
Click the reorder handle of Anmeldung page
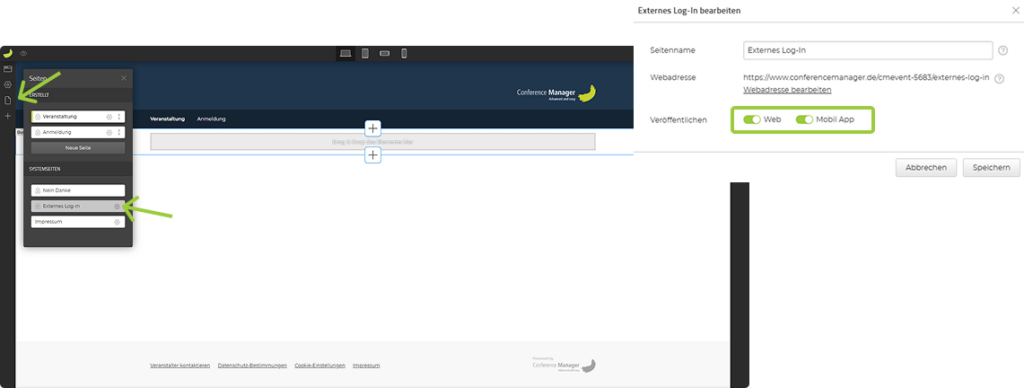click(x=119, y=132)
